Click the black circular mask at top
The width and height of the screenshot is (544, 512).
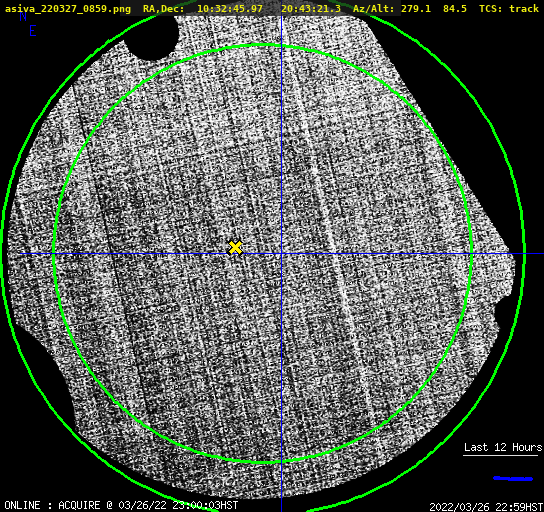[152, 36]
